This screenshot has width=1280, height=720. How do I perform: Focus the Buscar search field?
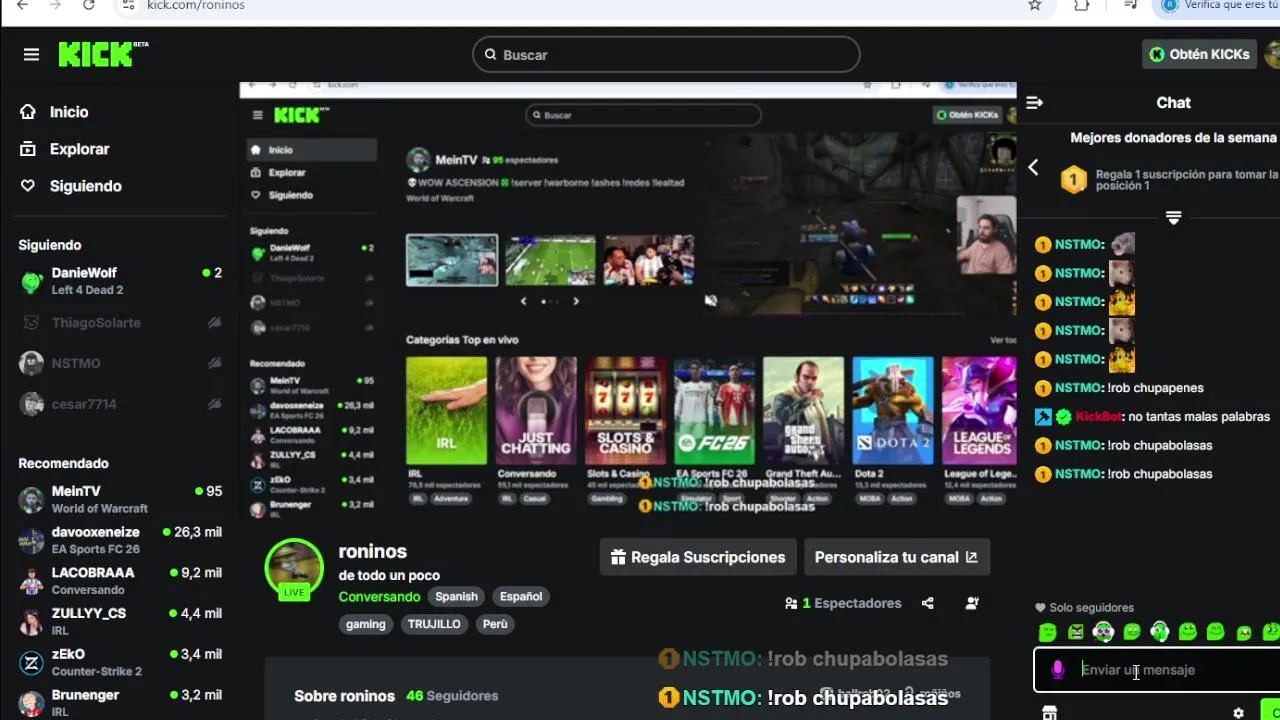point(666,55)
